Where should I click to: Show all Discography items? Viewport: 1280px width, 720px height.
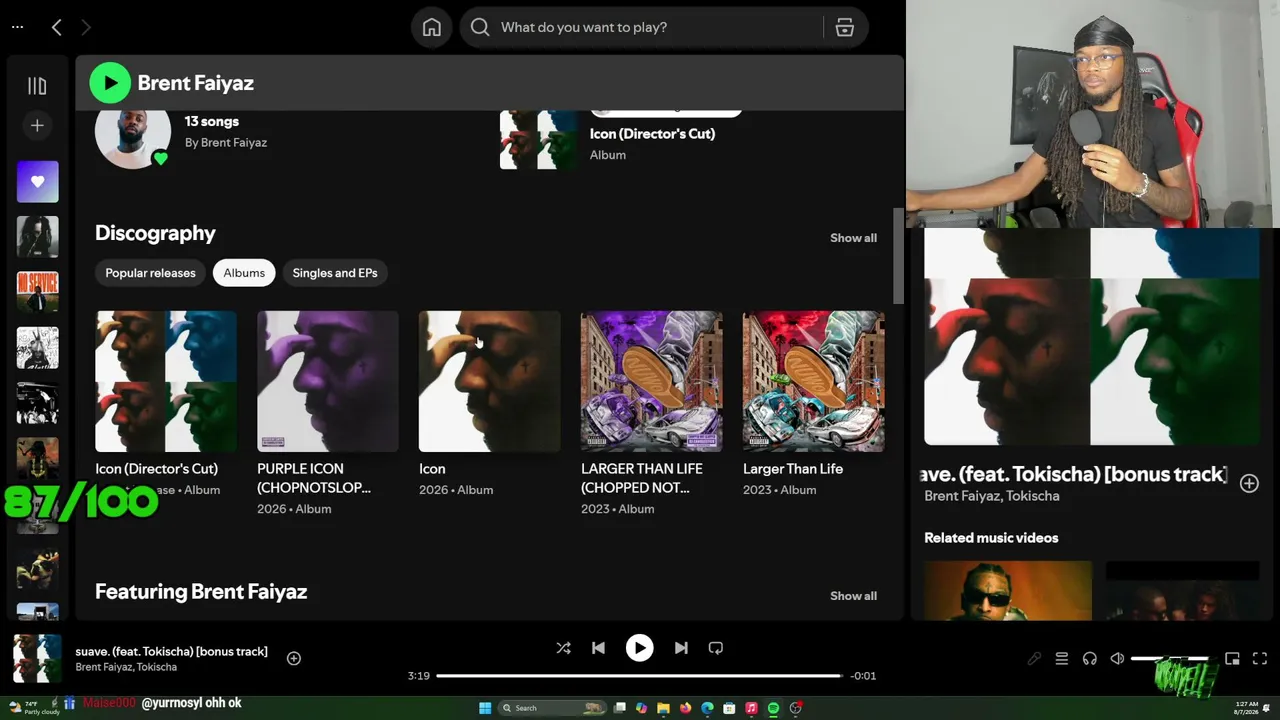click(853, 238)
